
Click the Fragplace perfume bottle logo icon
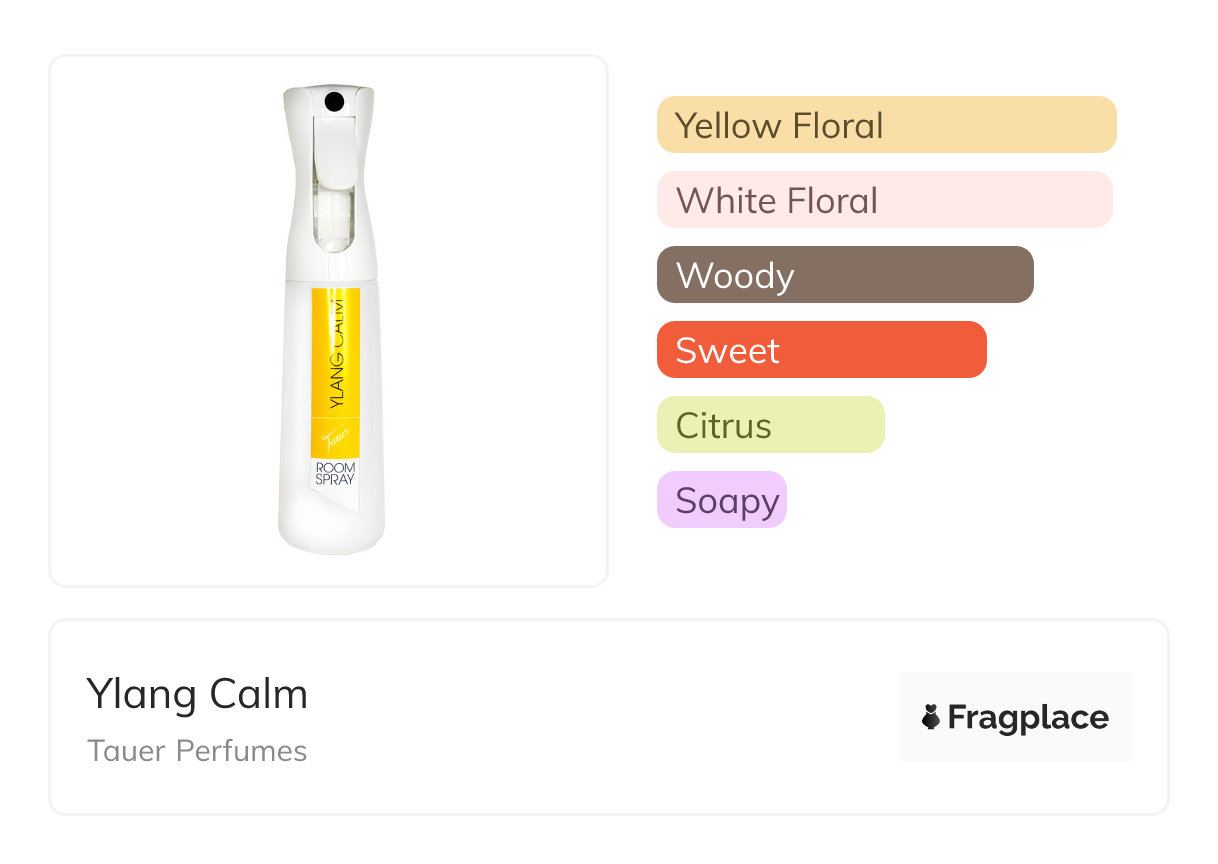click(931, 717)
